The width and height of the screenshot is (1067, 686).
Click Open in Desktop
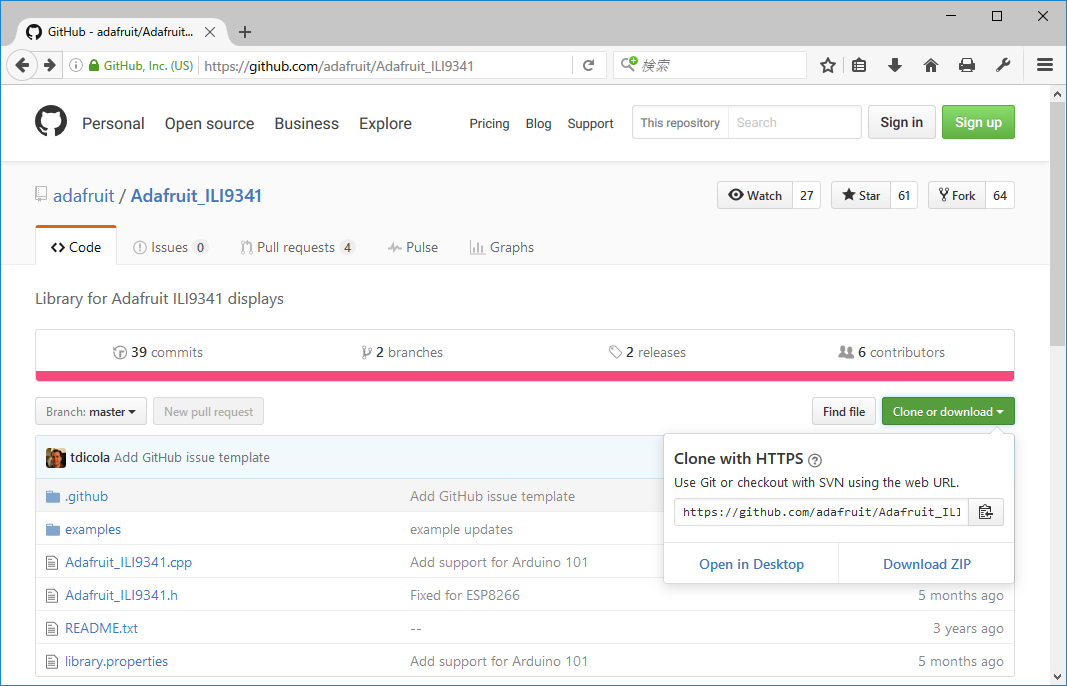pyautogui.click(x=751, y=564)
